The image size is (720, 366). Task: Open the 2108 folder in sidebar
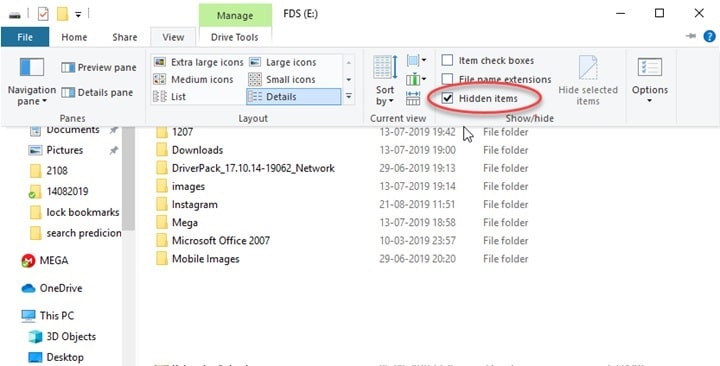pos(57,171)
